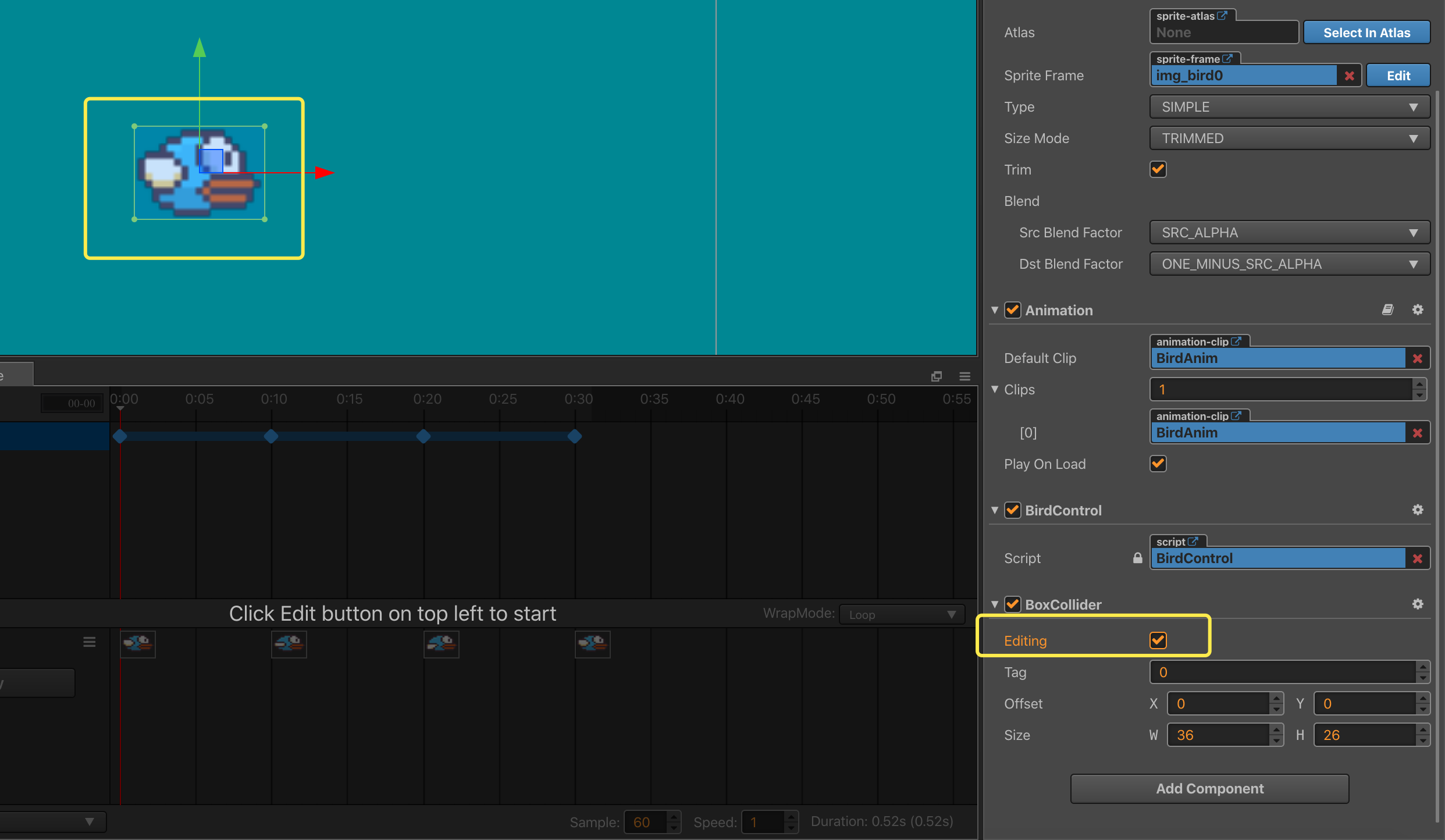
Task: Click the sprite-atlas open link icon
Action: coord(1222,16)
